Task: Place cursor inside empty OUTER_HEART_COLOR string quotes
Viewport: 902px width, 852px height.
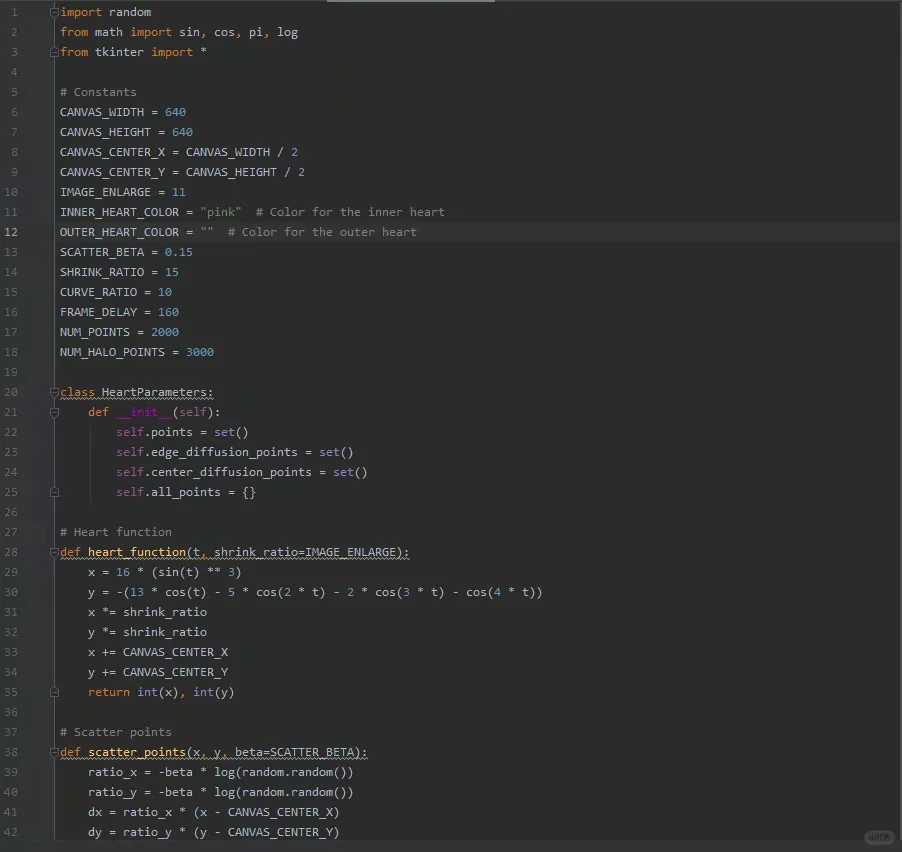Action: click(207, 232)
